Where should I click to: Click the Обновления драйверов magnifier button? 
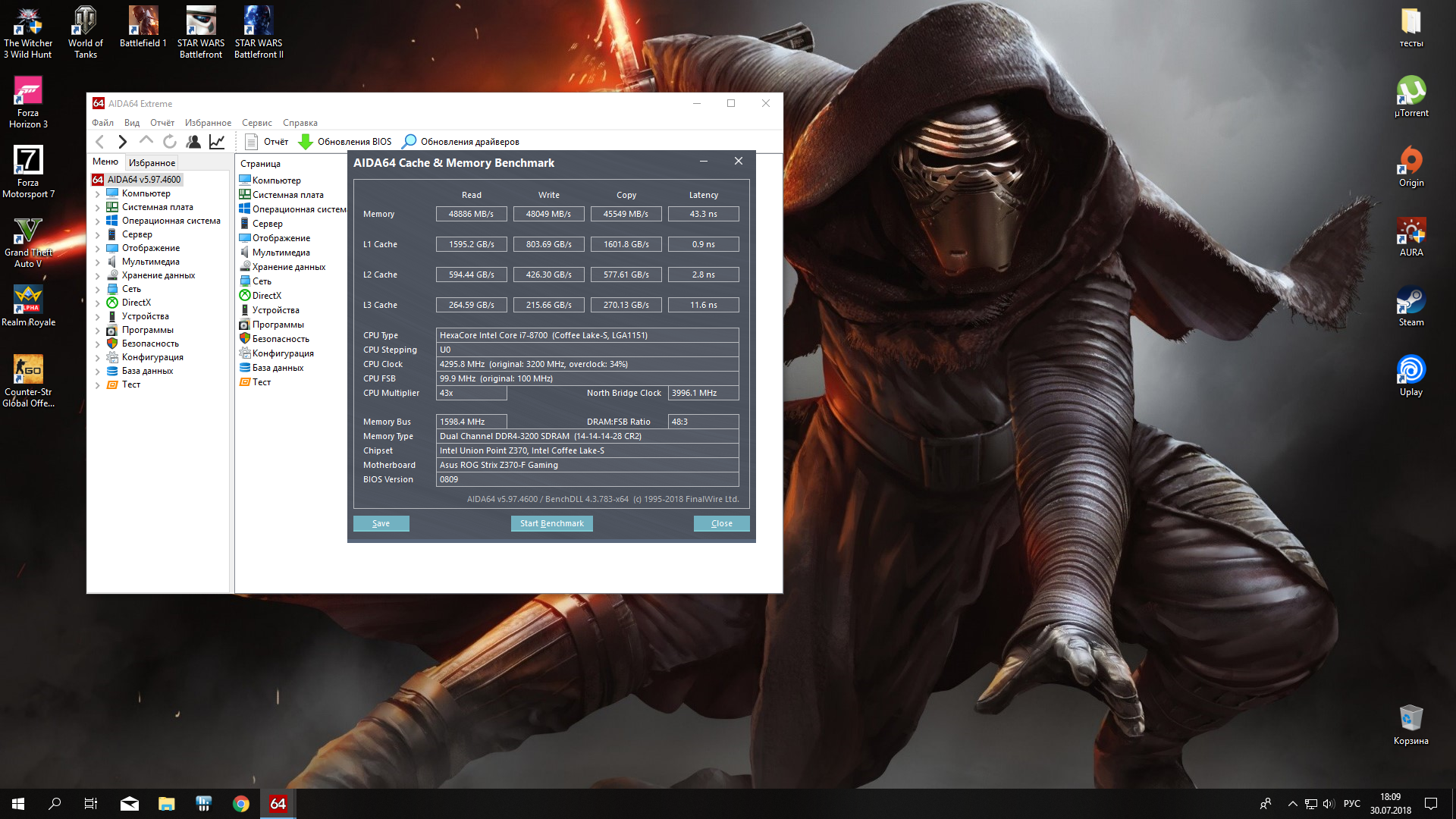pyautogui.click(x=409, y=142)
